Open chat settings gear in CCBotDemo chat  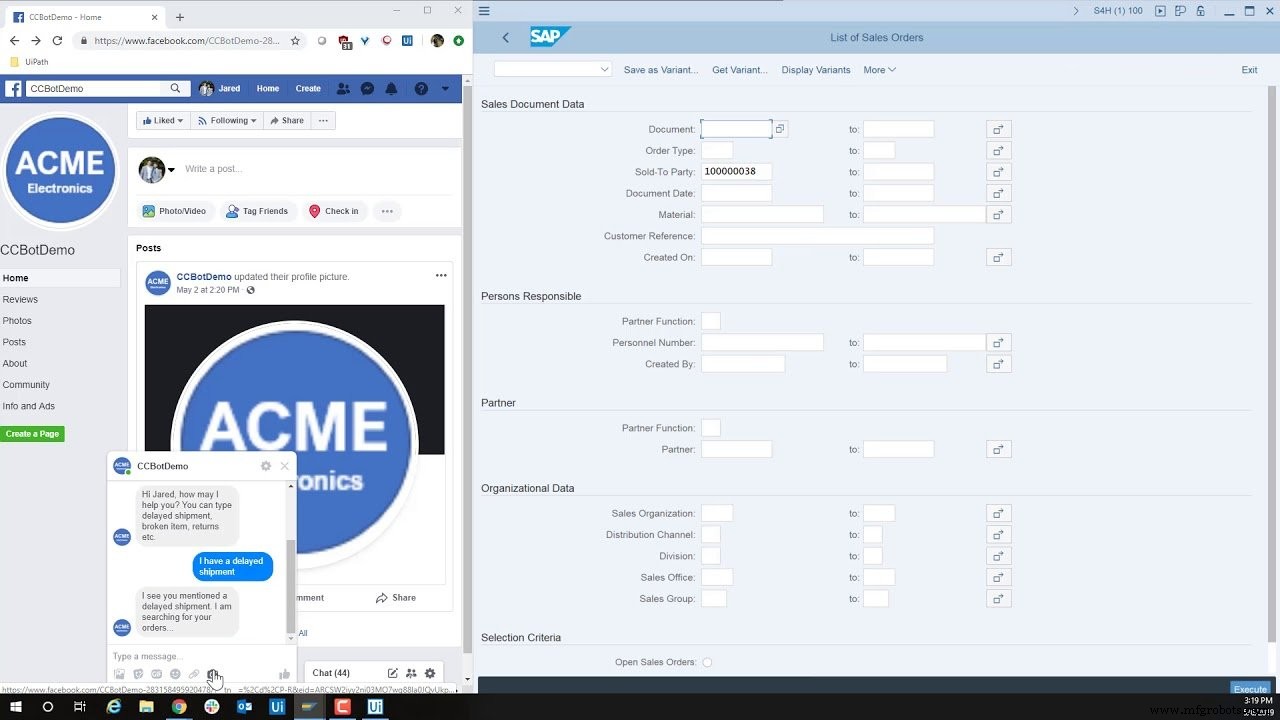[x=265, y=466]
